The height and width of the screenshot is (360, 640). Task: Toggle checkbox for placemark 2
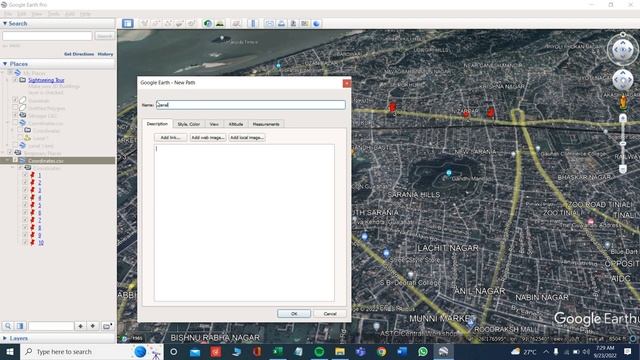[x=25, y=182]
